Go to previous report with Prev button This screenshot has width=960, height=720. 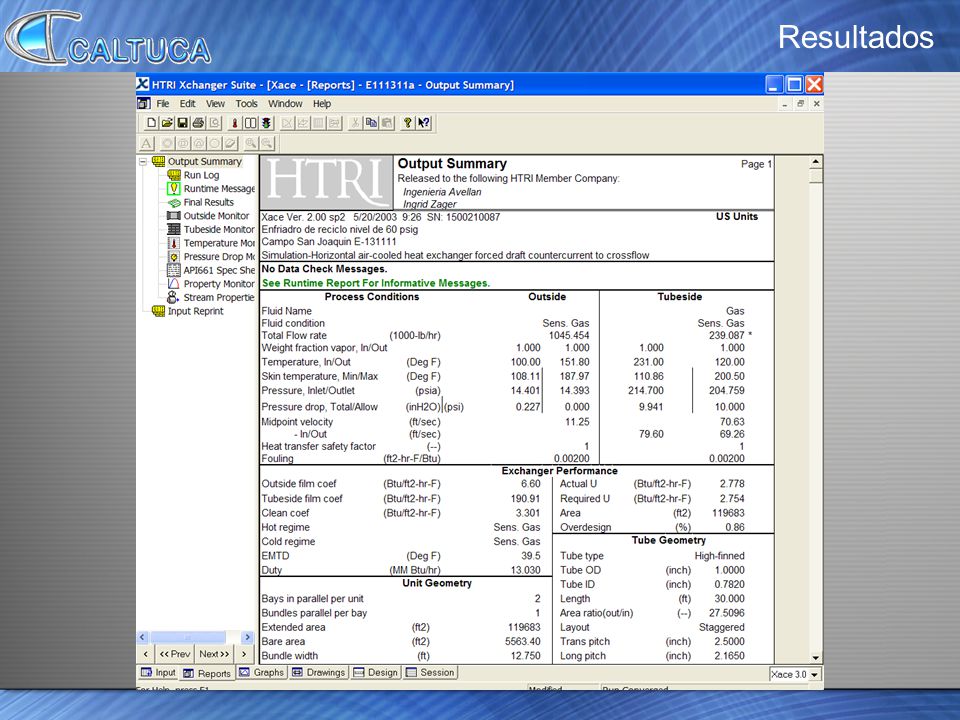click(x=174, y=654)
